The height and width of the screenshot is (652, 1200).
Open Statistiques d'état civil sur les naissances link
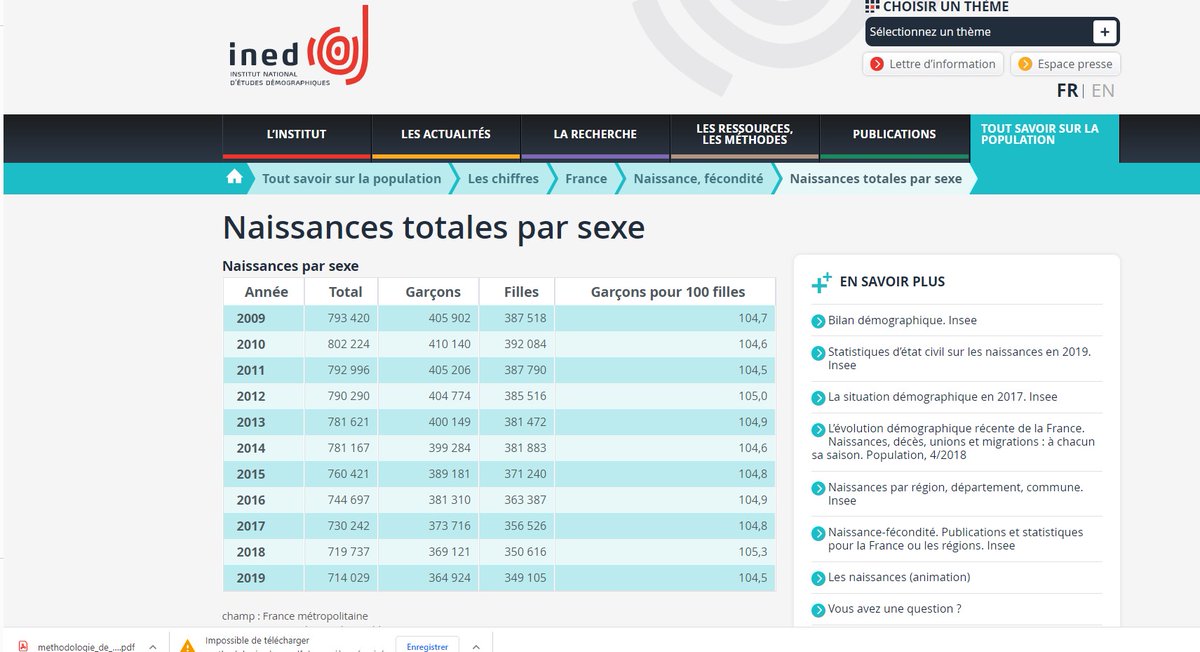tap(959, 358)
